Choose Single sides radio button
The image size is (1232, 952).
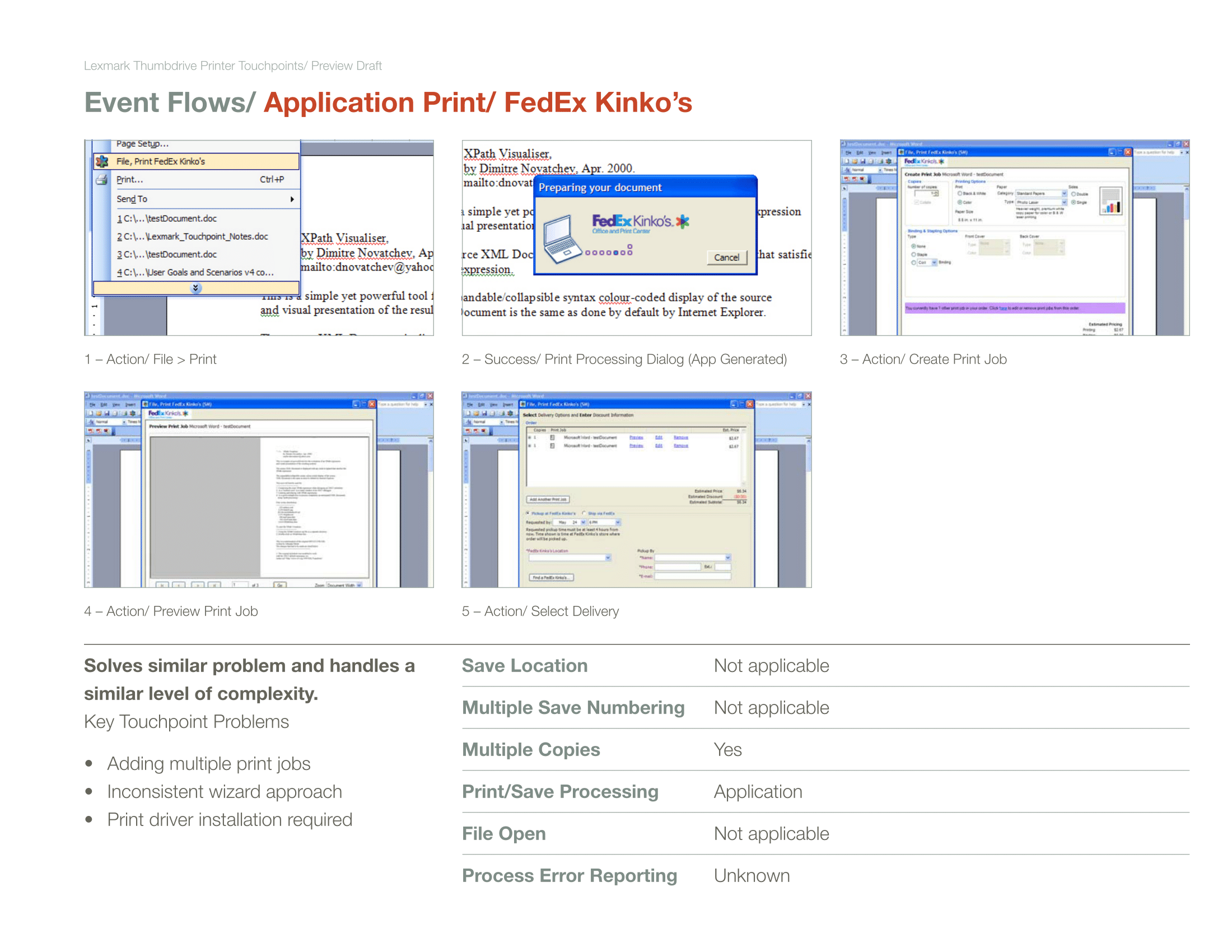(x=1074, y=202)
